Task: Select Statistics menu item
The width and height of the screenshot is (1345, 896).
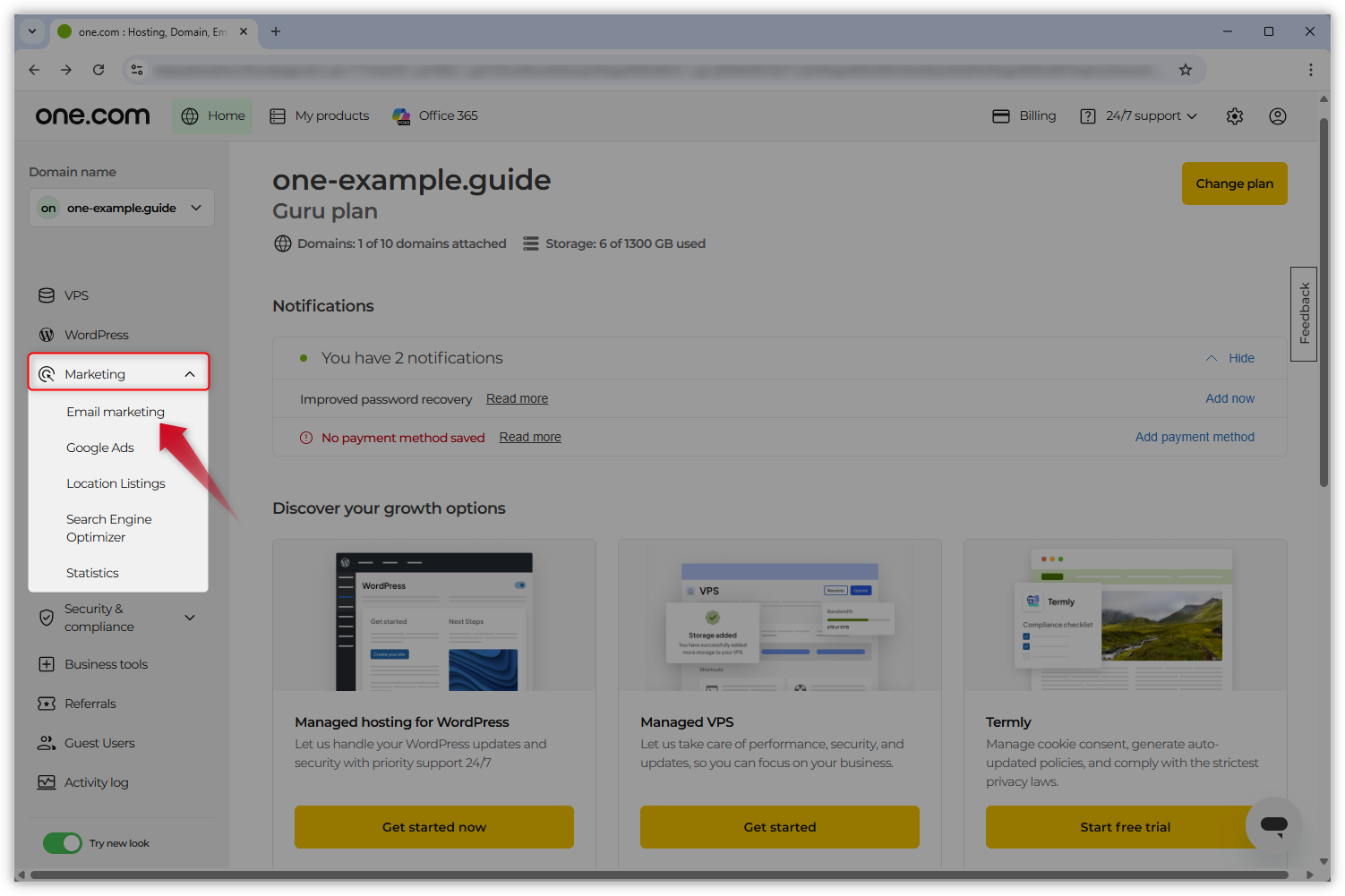Action: 92,573
